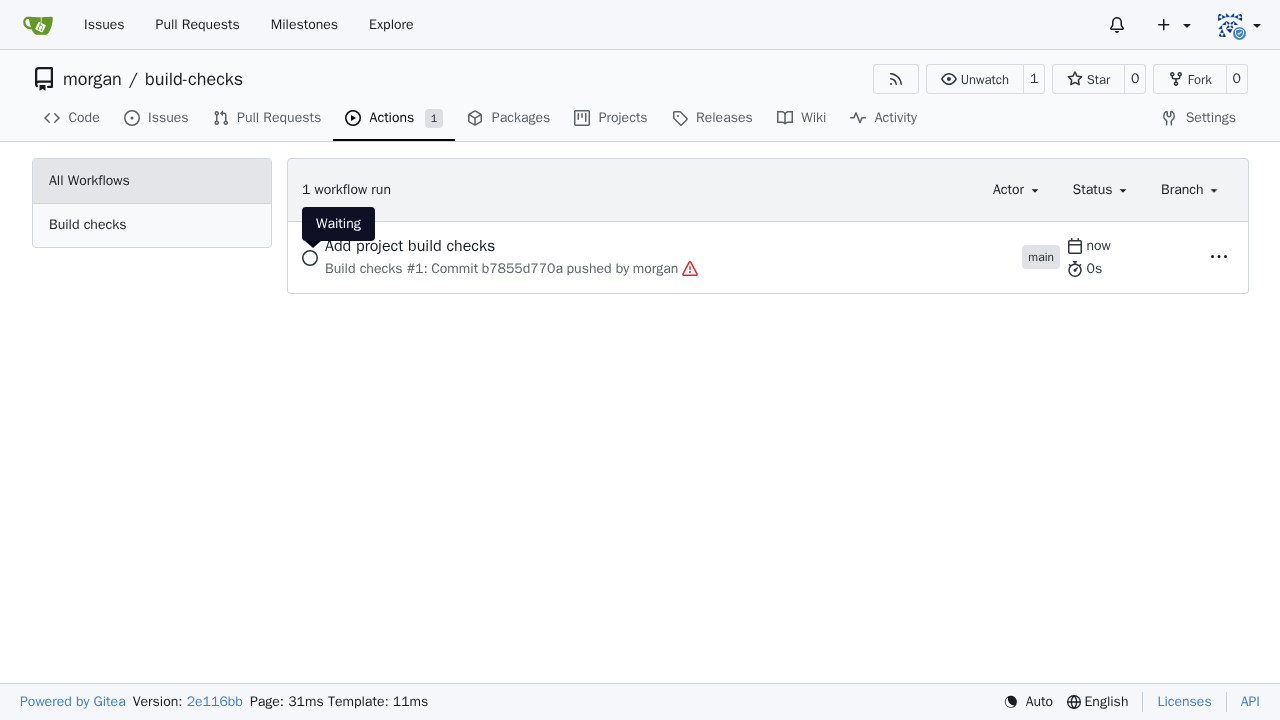Select All Workflows in the sidebar
This screenshot has height=720, width=1280.
click(x=152, y=181)
